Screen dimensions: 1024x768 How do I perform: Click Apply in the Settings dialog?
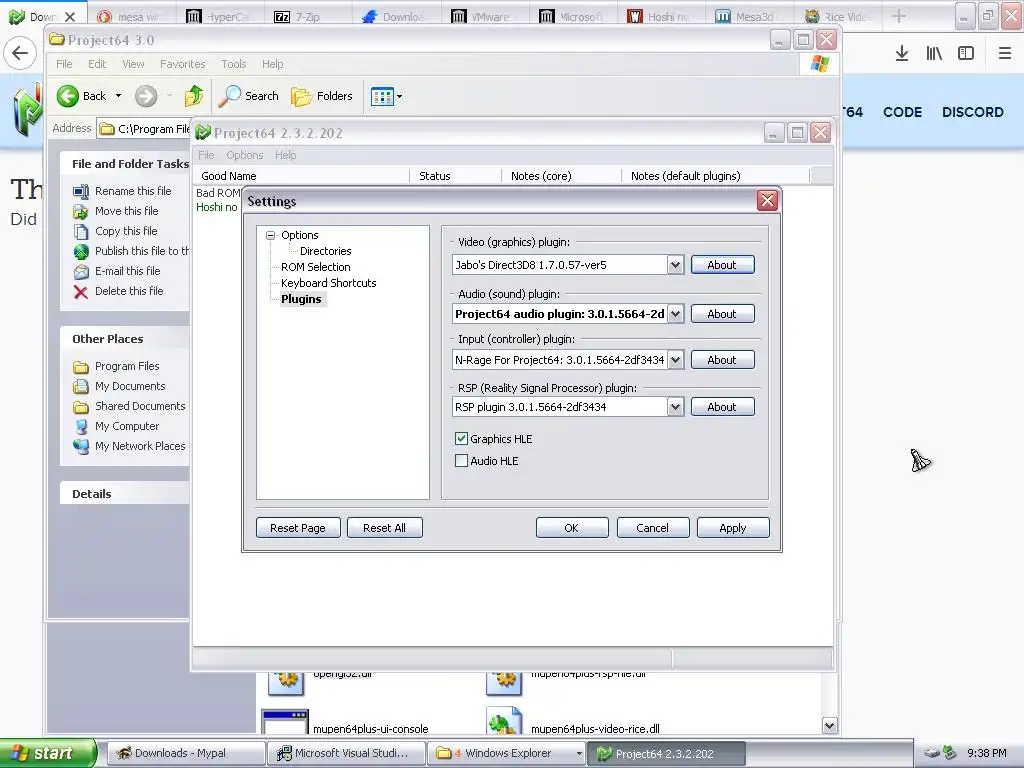coord(733,528)
